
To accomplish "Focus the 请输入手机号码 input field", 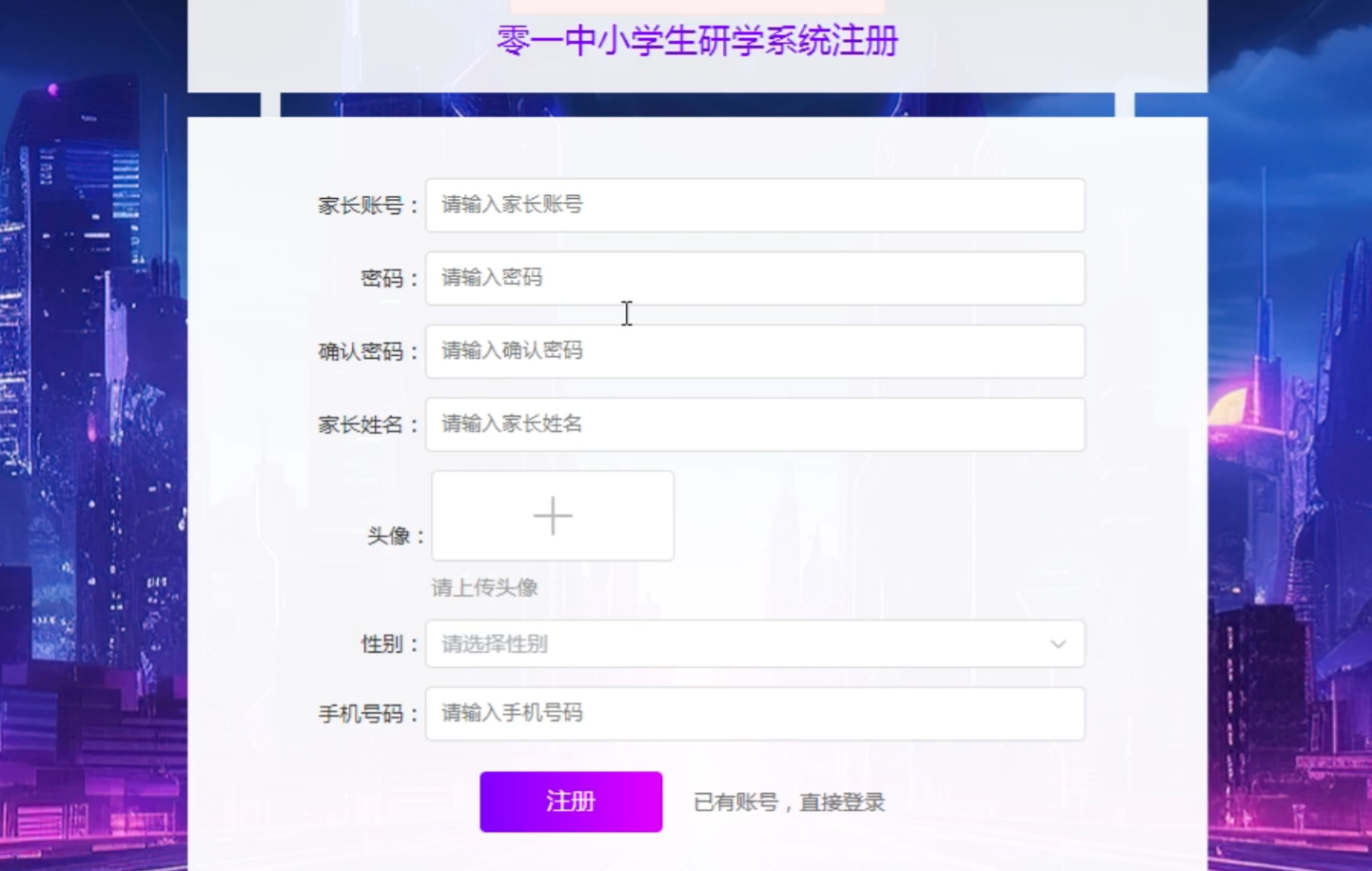I will click(x=755, y=714).
